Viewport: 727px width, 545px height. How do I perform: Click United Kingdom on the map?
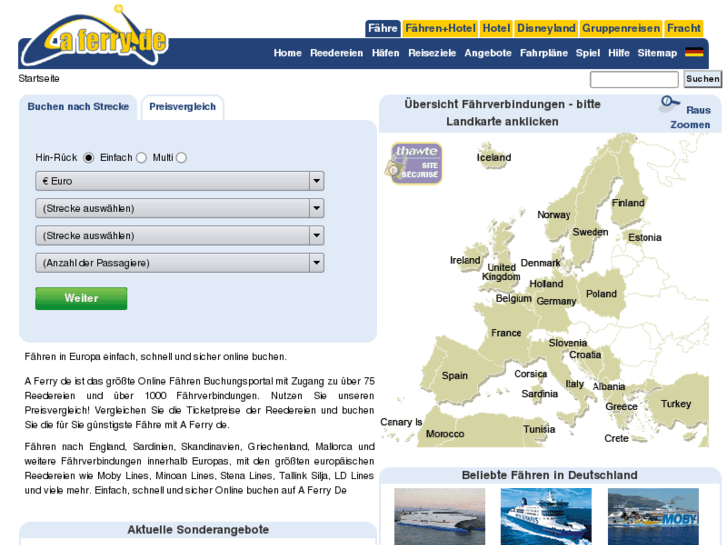click(501, 272)
